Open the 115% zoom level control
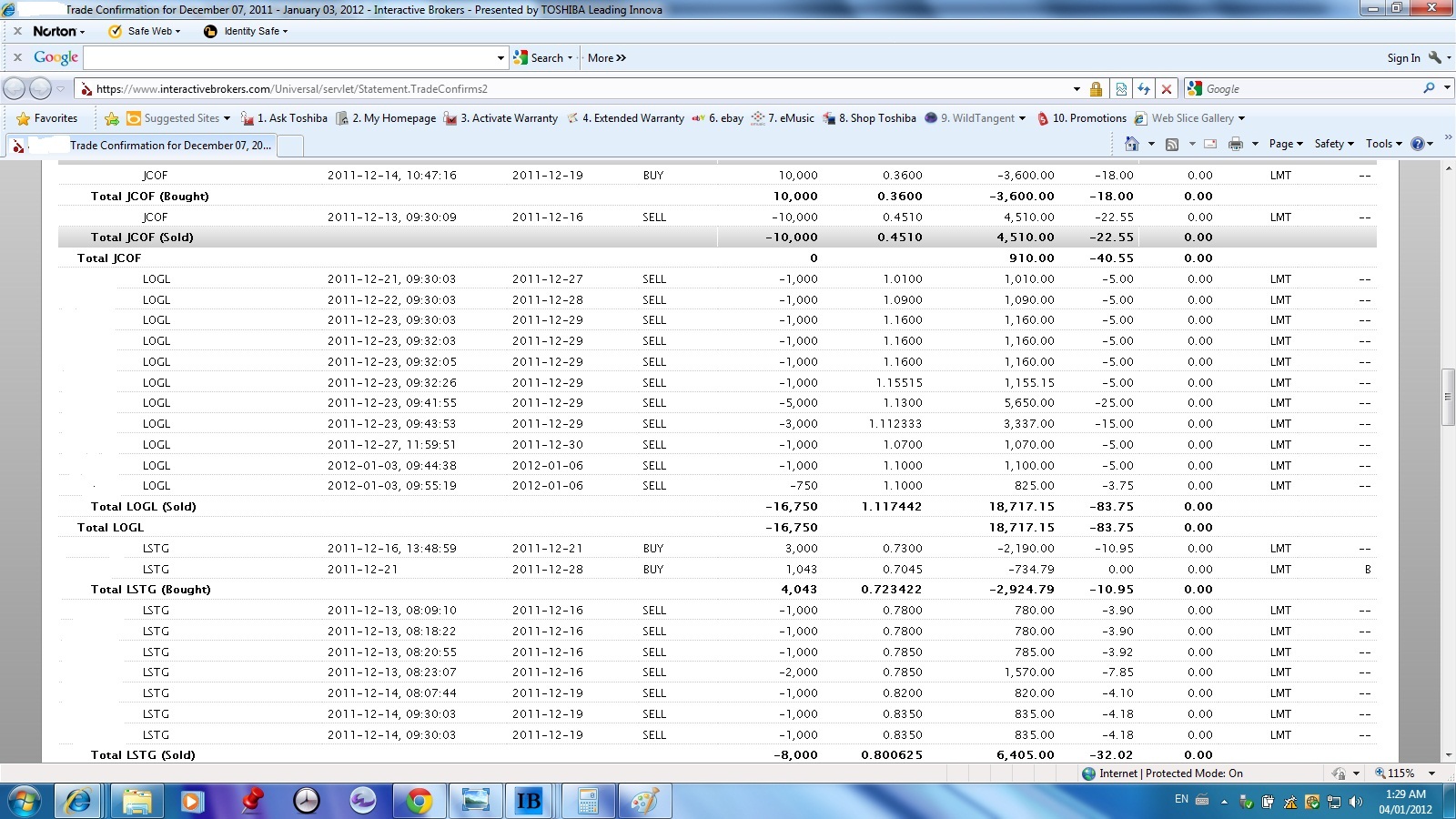Image resolution: width=1456 pixels, height=819 pixels. (1401, 773)
